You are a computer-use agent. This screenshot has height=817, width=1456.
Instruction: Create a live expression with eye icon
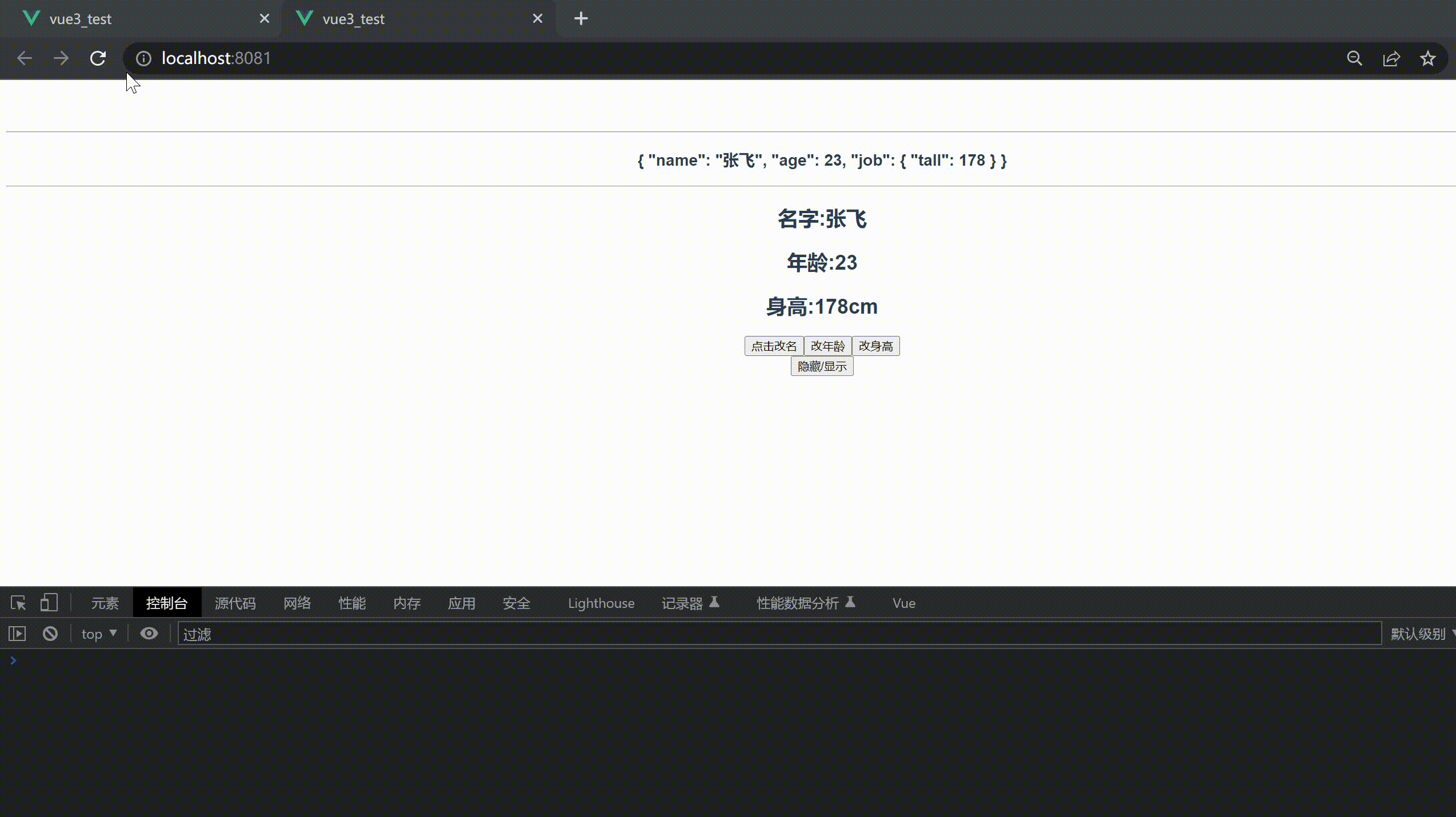tap(149, 634)
